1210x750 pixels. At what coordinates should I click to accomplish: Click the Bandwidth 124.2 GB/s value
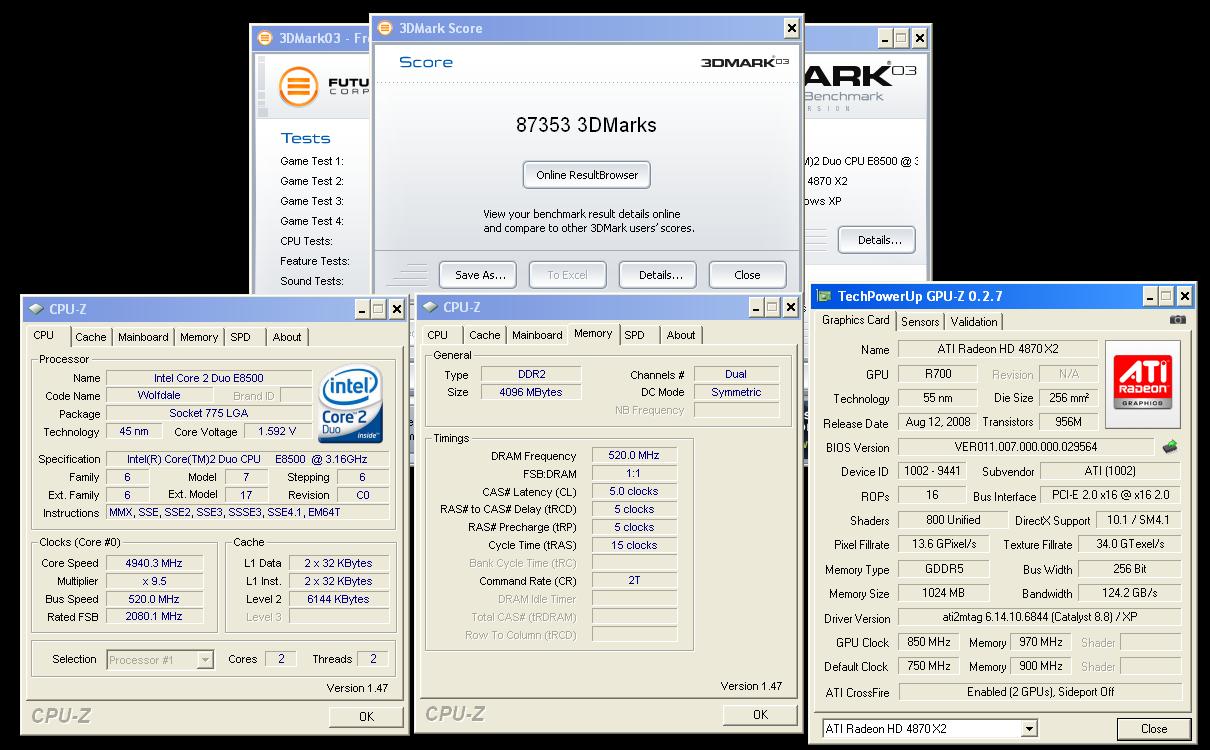1130,593
